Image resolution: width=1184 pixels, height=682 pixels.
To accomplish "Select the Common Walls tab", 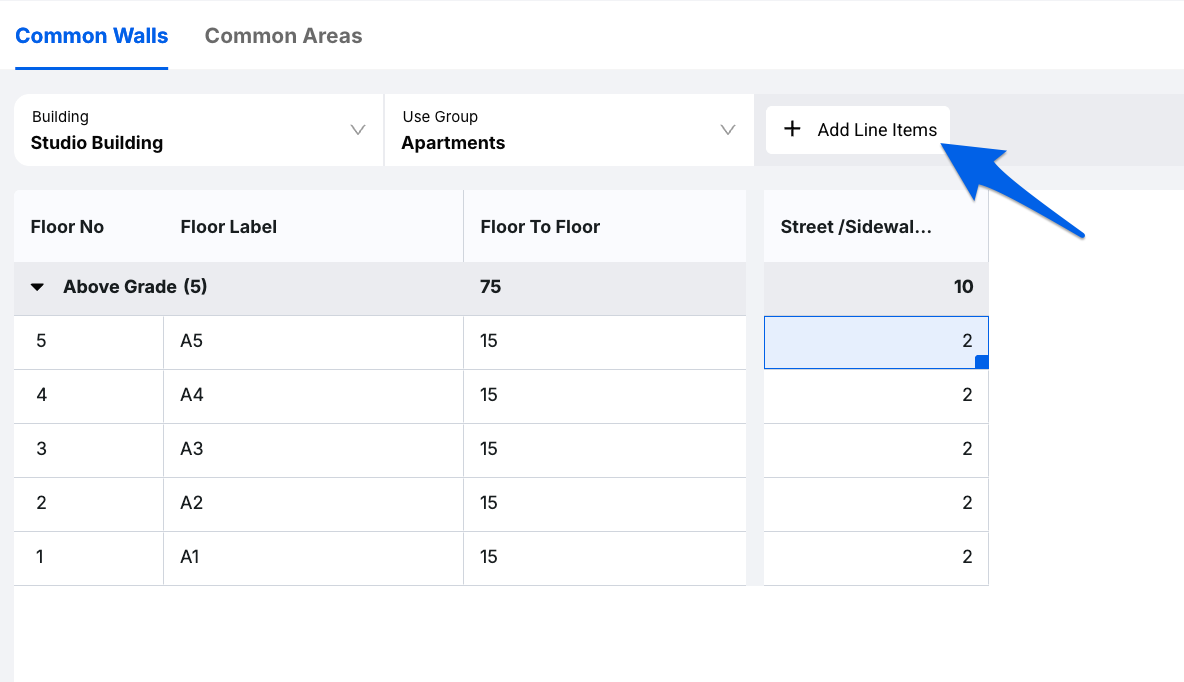I will tap(92, 36).
